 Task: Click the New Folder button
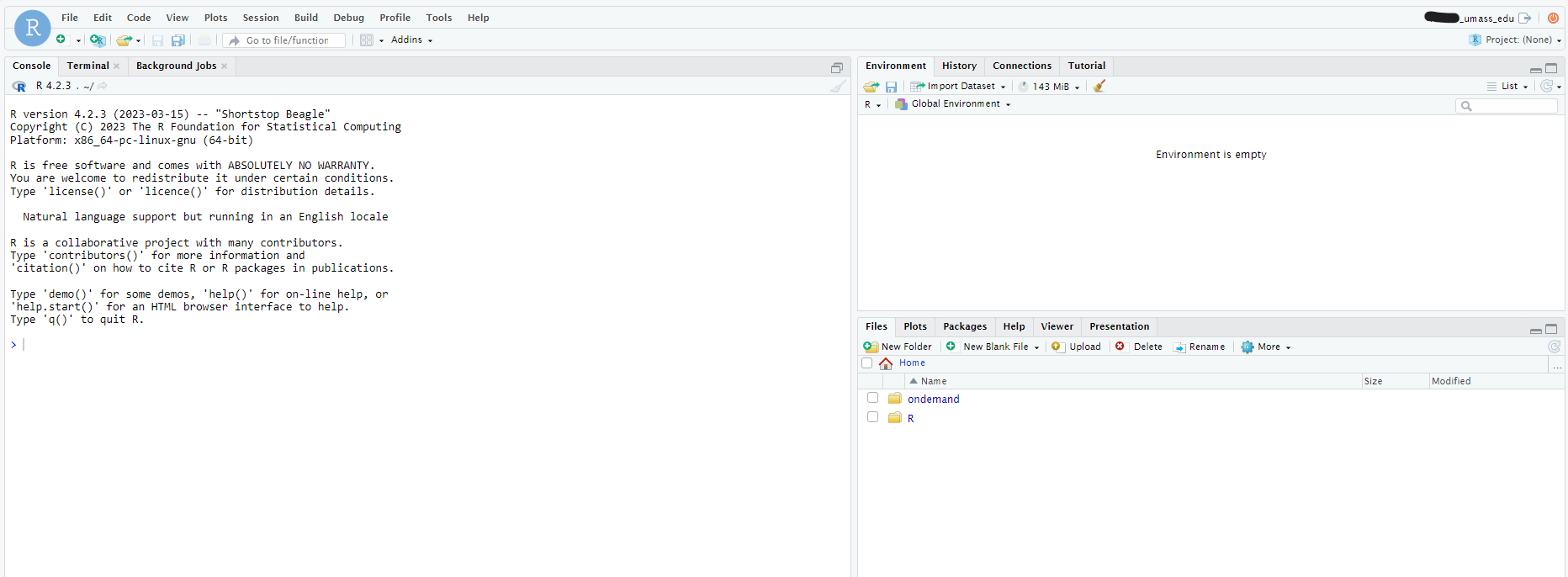click(x=898, y=347)
